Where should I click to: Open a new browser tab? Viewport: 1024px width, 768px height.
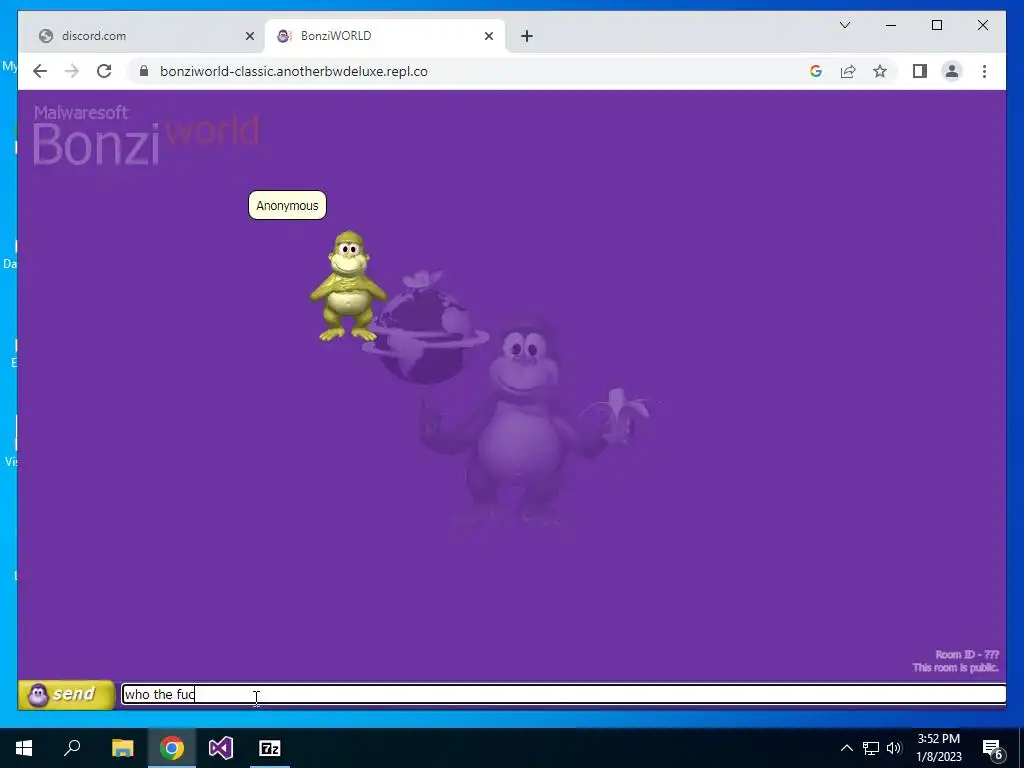click(527, 36)
